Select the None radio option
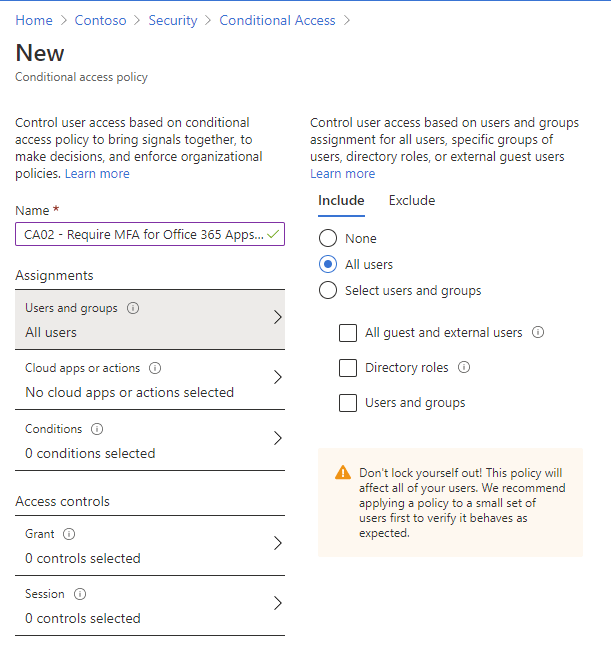The width and height of the screenshot is (611, 647). [327, 239]
